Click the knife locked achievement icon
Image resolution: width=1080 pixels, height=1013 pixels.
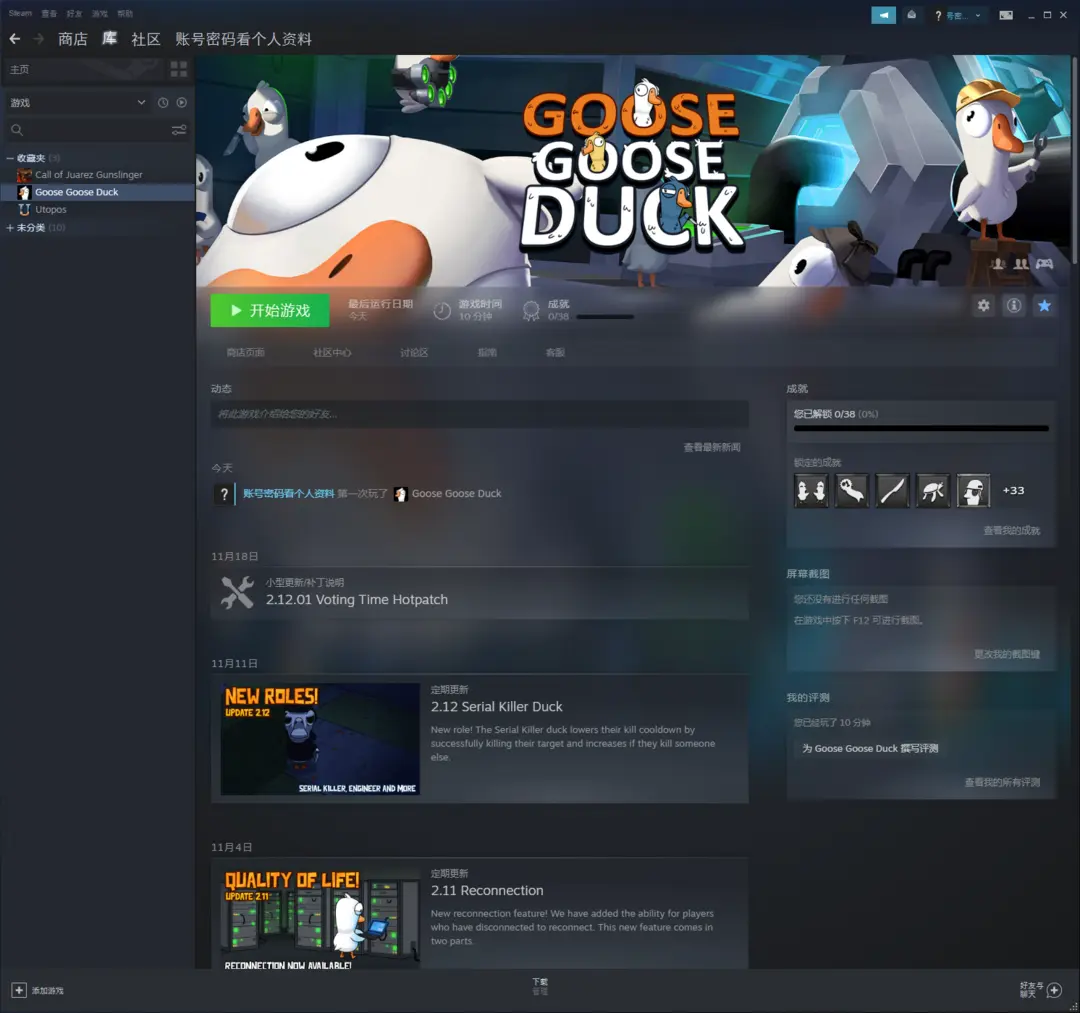click(892, 491)
